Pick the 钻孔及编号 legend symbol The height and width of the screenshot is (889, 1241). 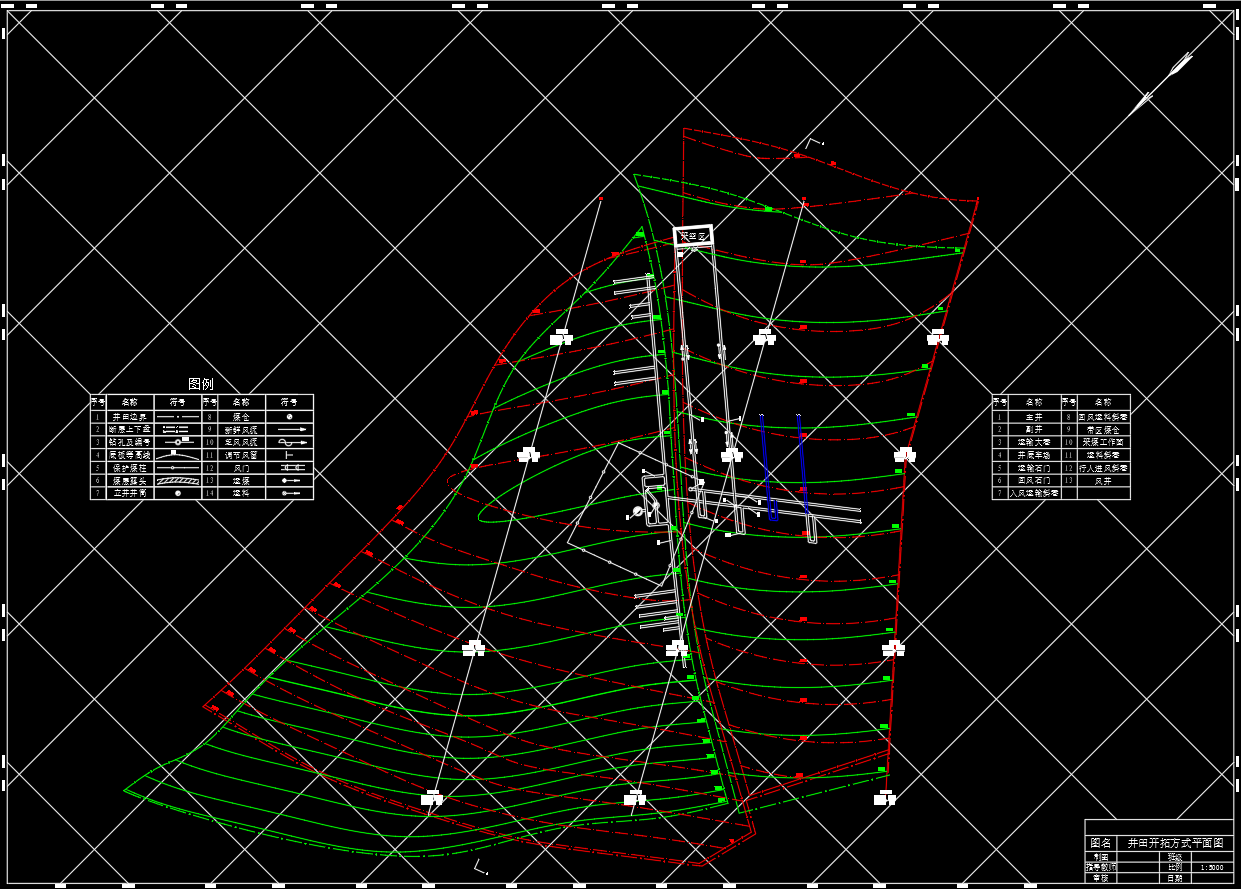(x=176, y=441)
